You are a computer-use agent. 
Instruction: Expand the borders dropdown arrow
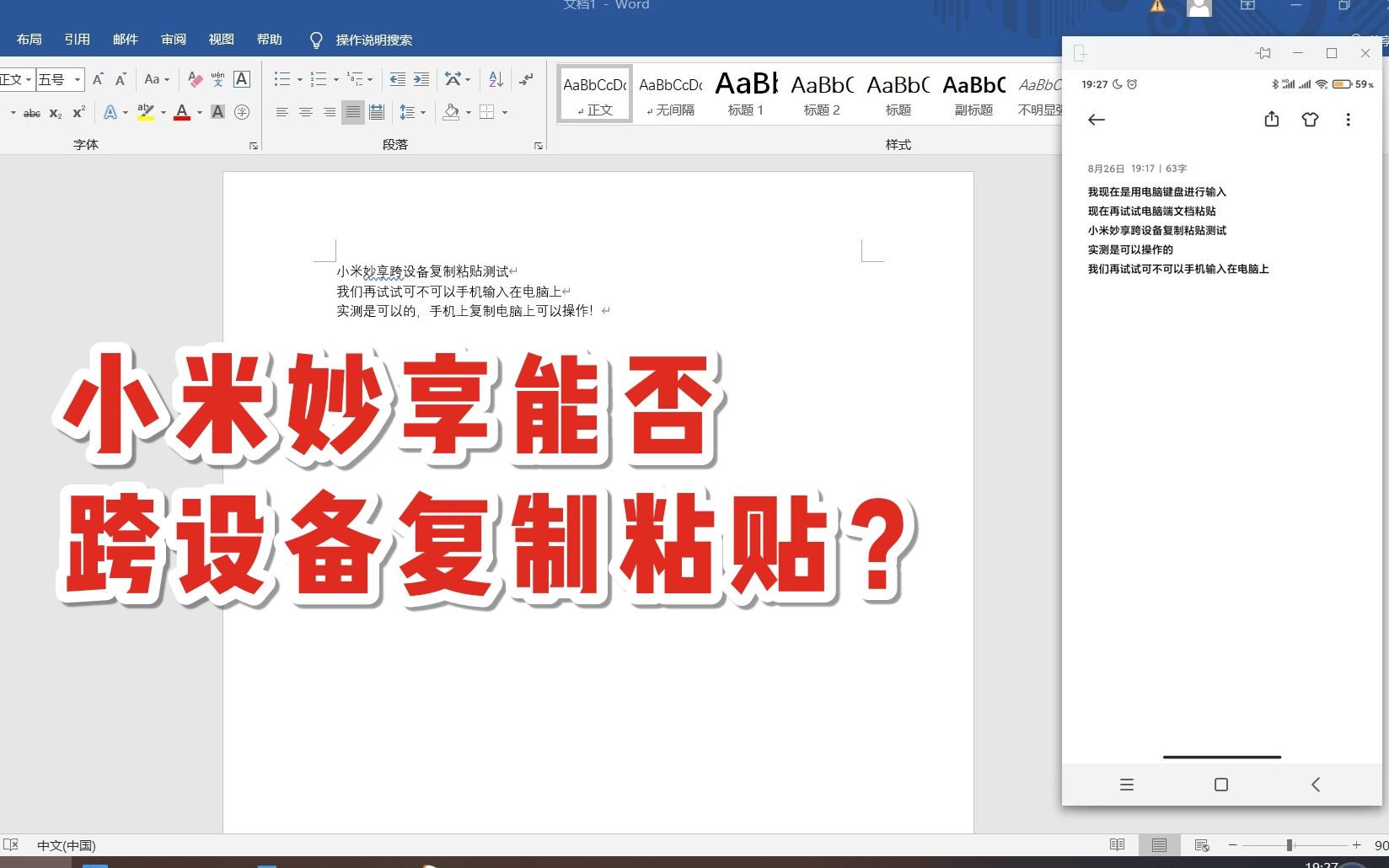pyautogui.click(x=505, y=112)
